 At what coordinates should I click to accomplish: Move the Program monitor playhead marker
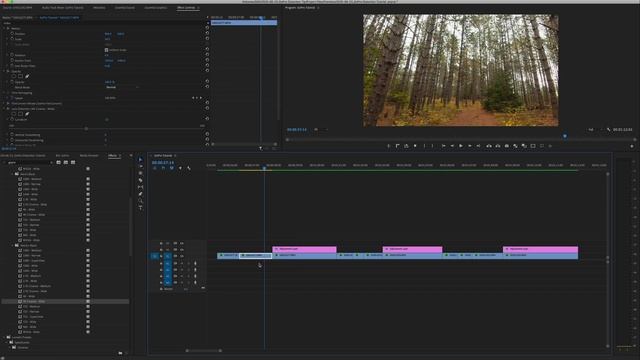[x=565, y=136]
